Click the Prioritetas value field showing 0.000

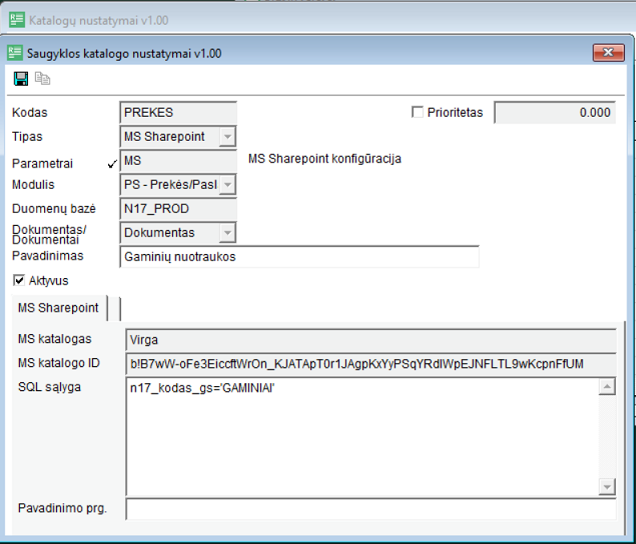pos(554,113)
